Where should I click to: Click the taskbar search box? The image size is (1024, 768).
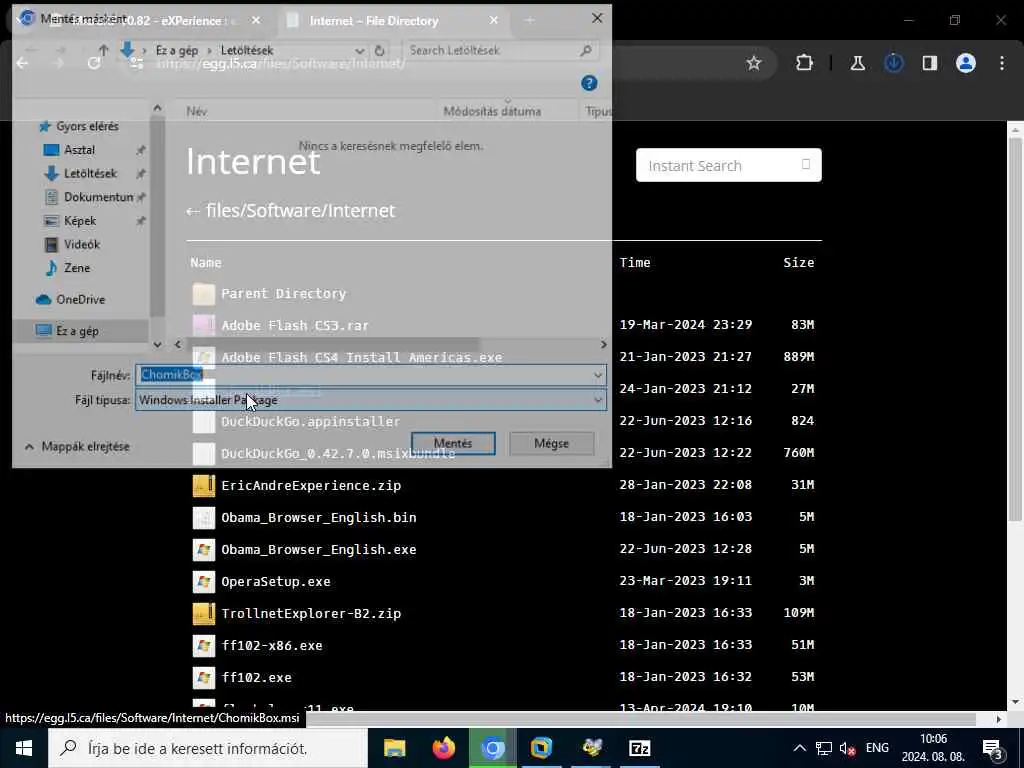pyautogui.click(x=208, y=748)
